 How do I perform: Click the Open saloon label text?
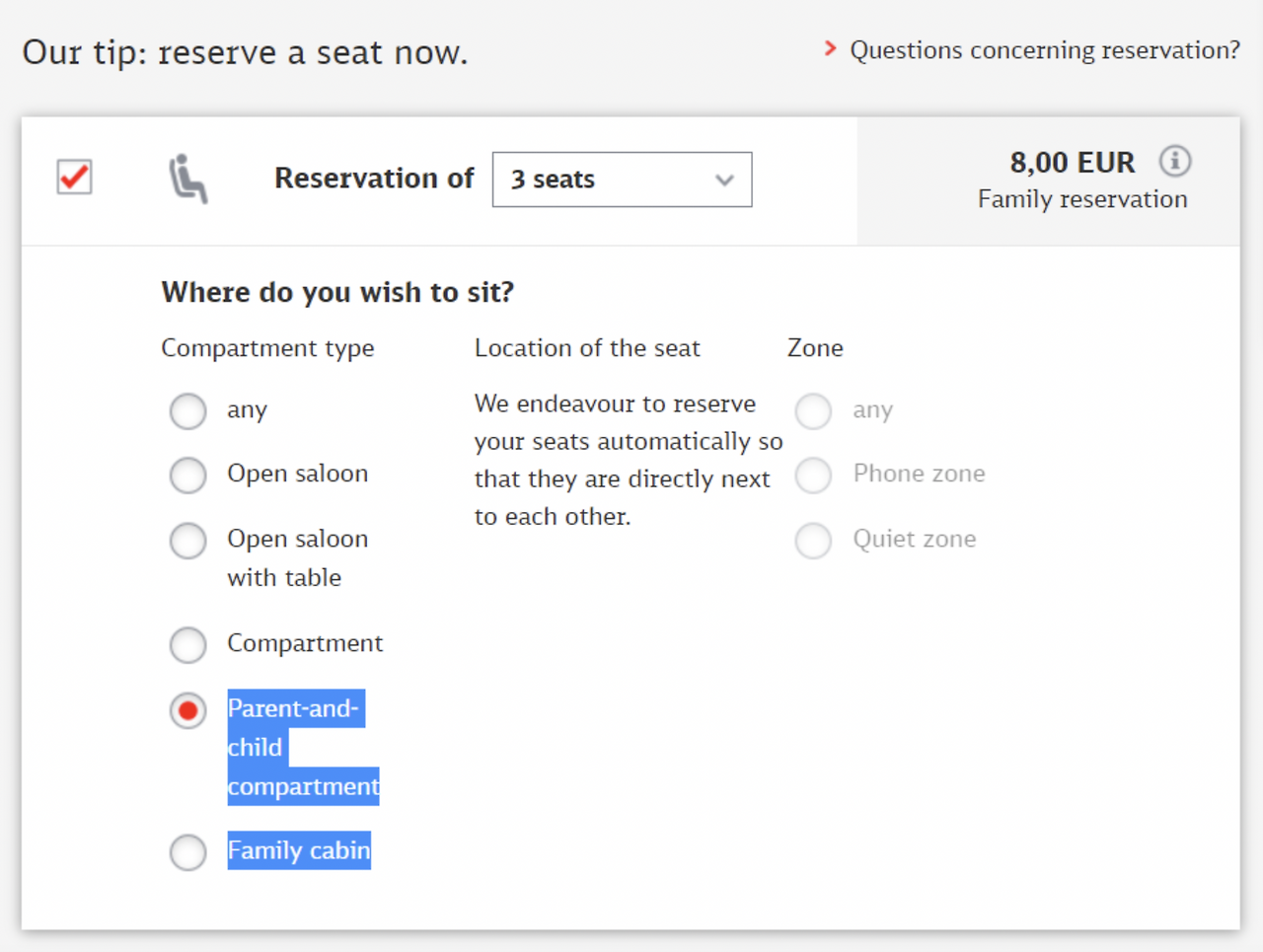[x=297, y=474]
